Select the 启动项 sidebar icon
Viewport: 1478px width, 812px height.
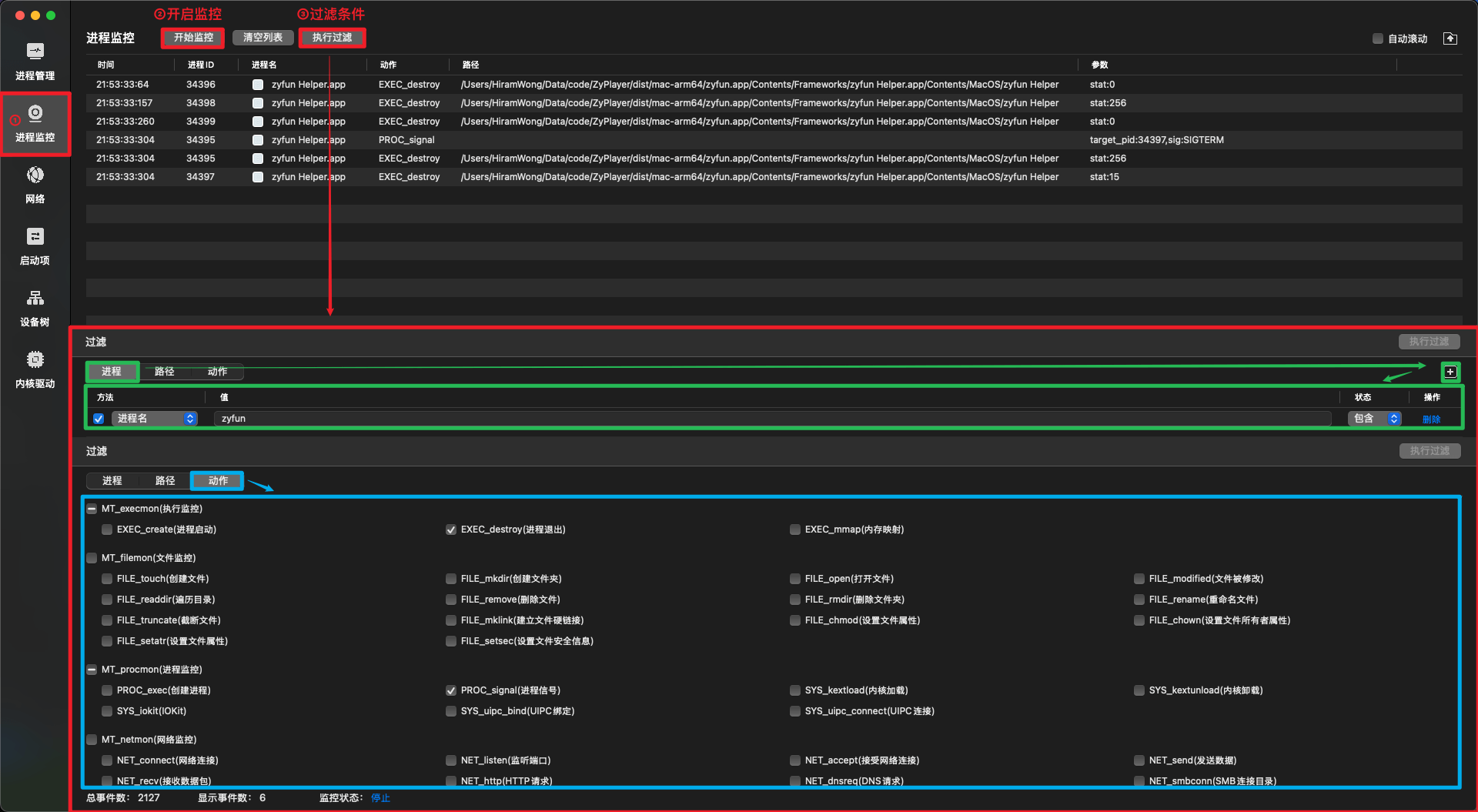coord(35,245)
